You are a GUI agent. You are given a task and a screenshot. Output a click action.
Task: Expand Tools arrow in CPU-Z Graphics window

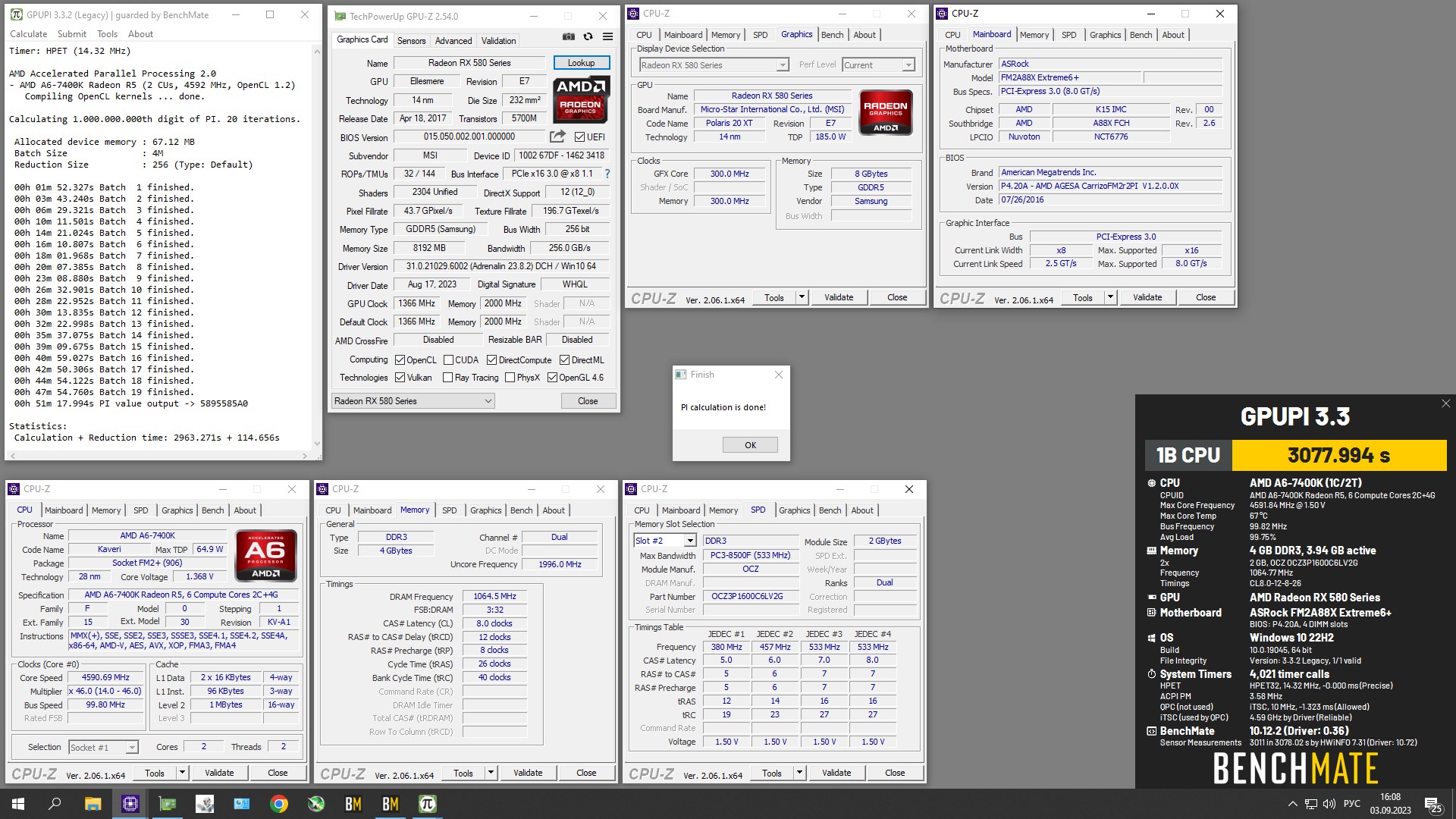tap(802, 297)
